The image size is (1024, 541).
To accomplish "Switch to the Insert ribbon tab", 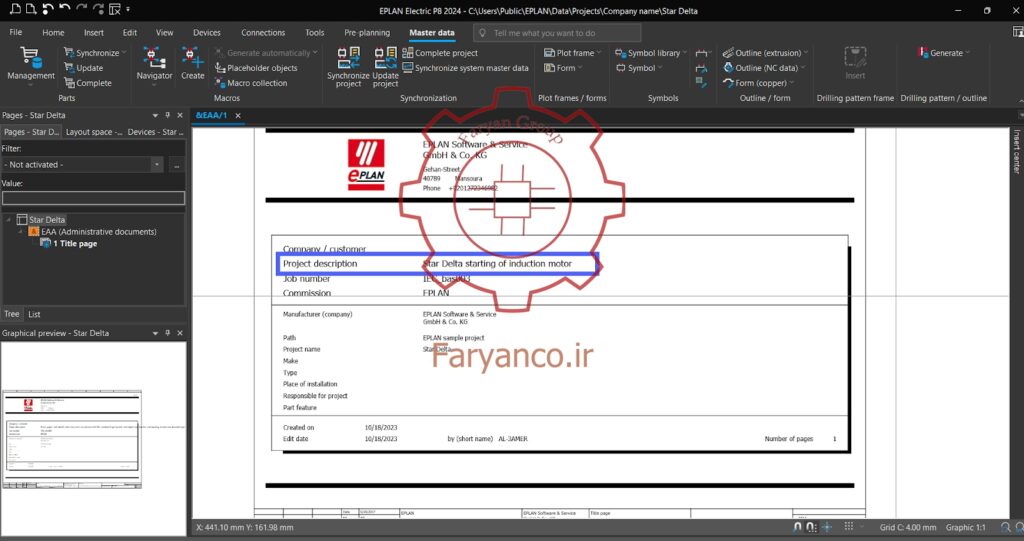I will pos(93,32).
